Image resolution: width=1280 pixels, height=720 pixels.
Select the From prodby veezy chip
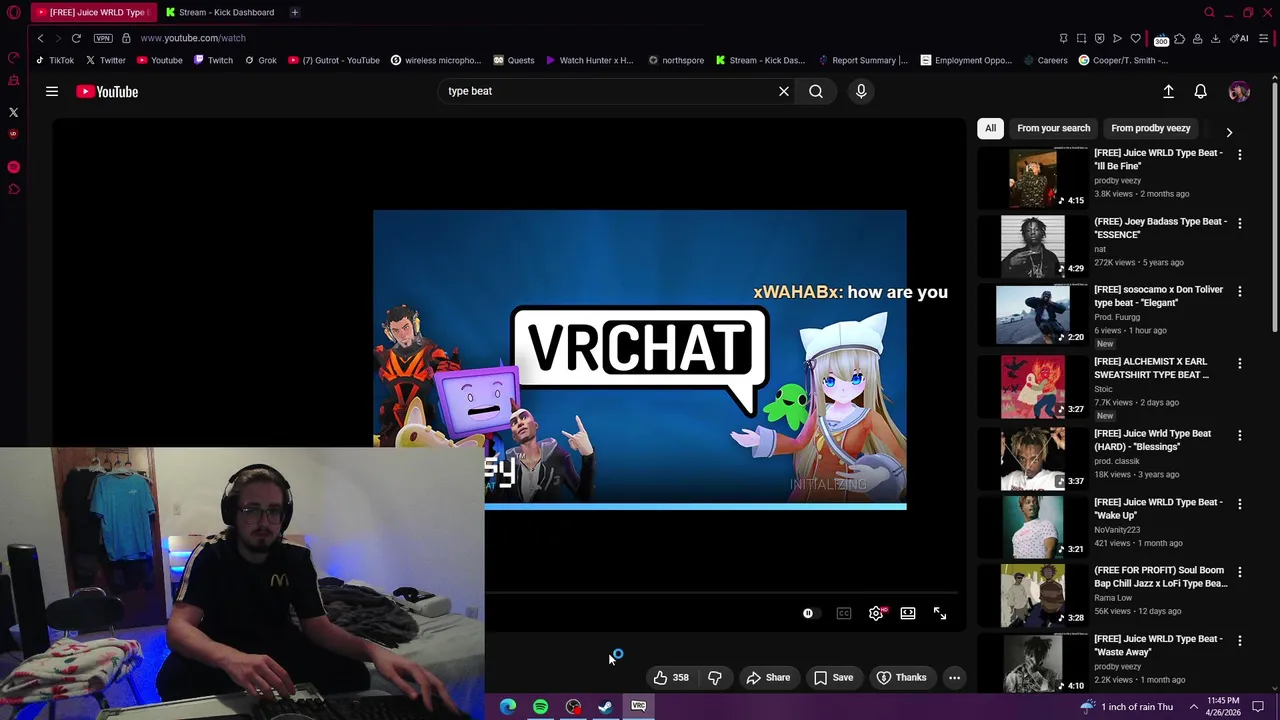pos(1150,128)
